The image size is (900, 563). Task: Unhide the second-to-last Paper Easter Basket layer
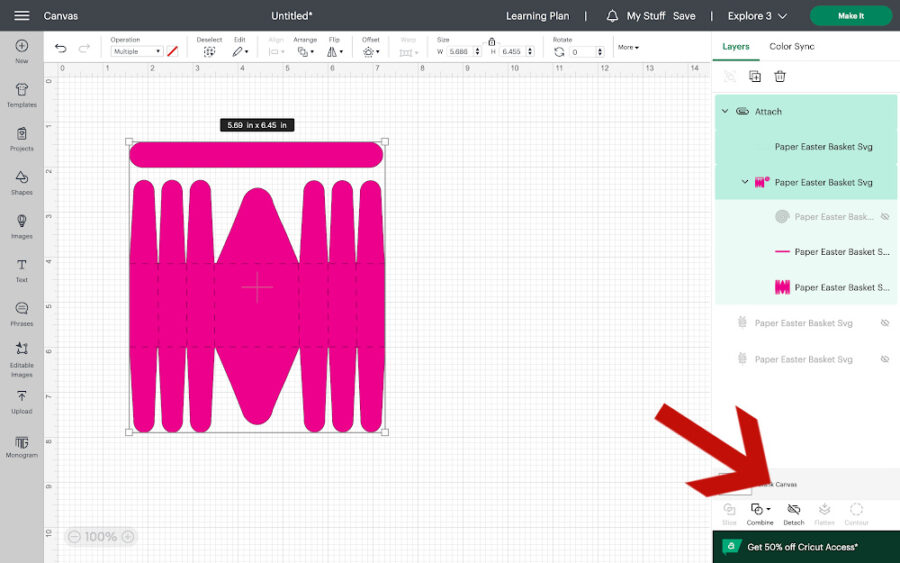(884, 323)
